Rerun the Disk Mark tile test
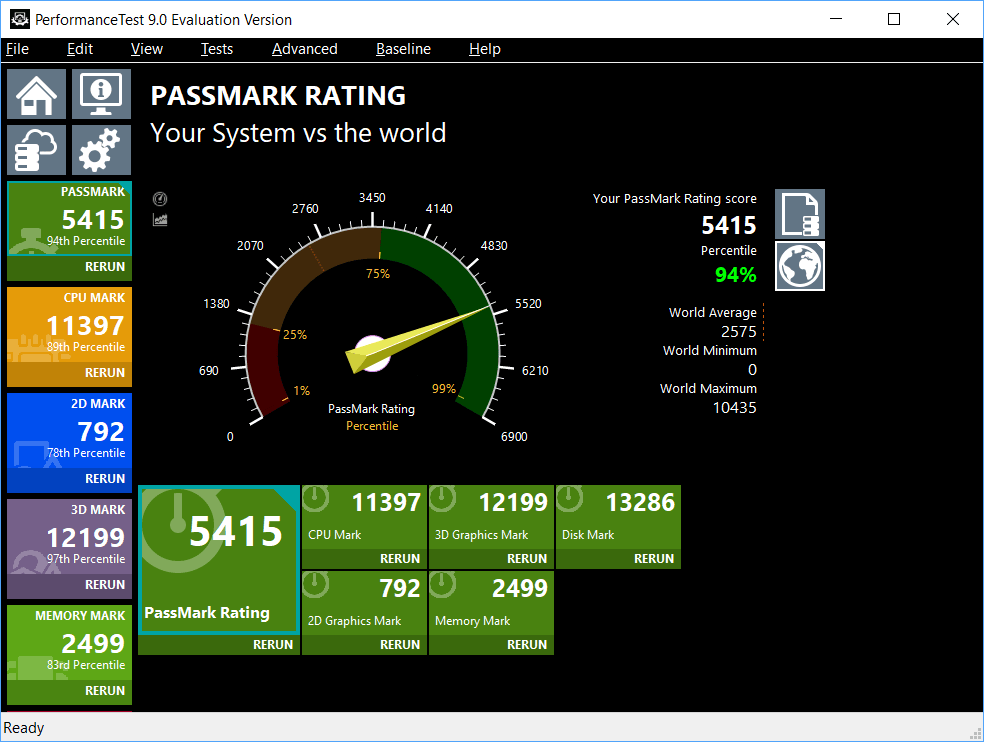 coord(653,558)
